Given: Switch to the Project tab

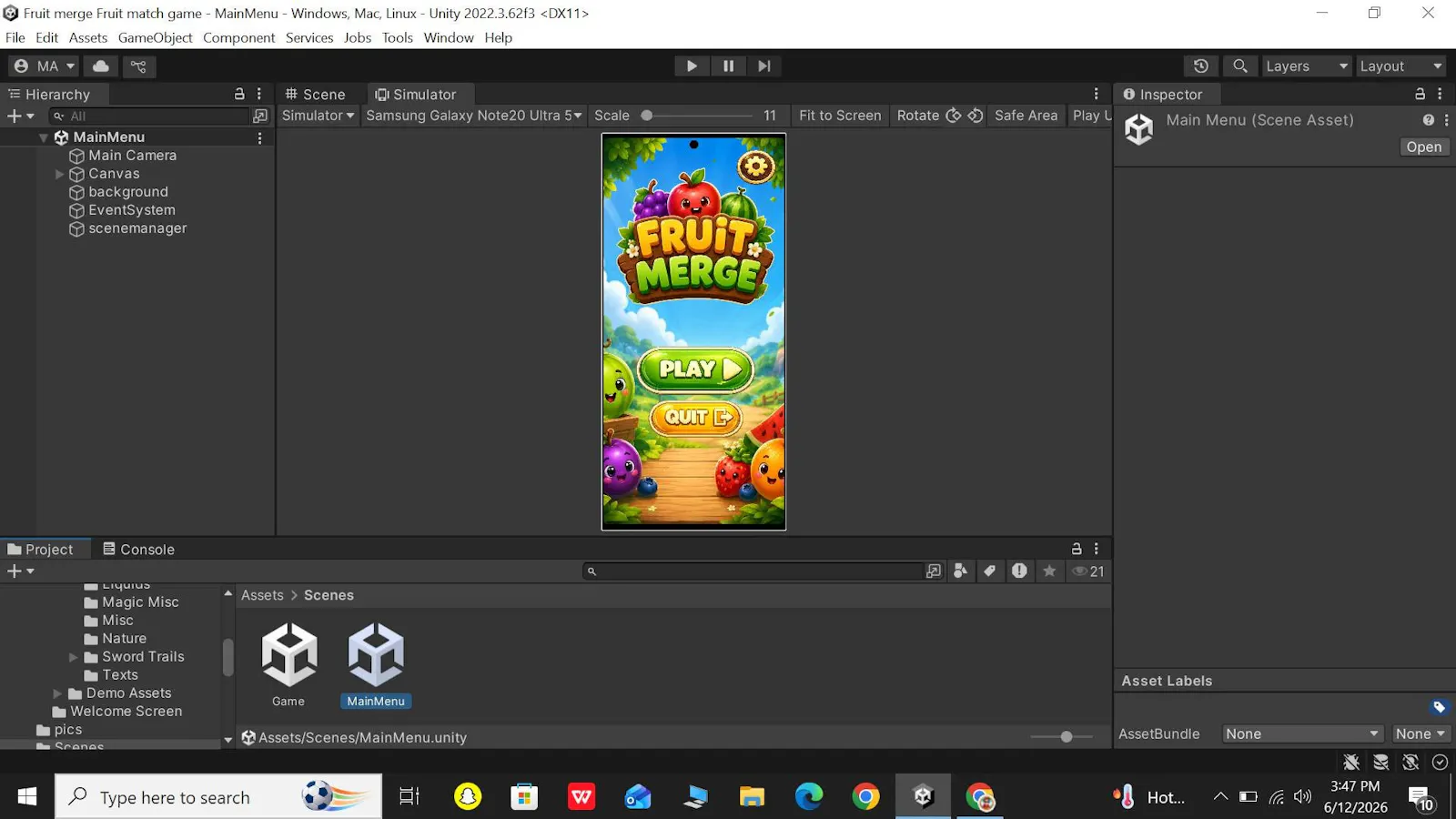Looking at the screenshot, I should (40, 549).
